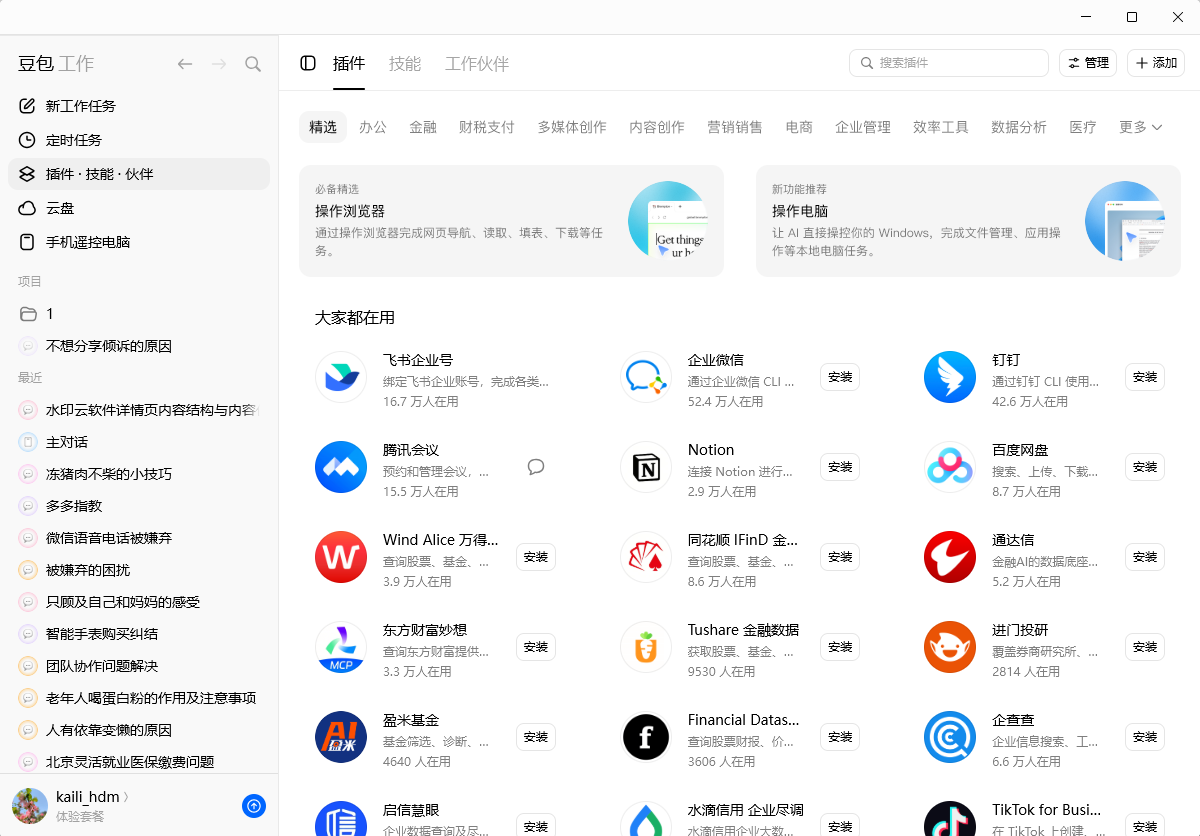Click the 企业微信 plugin icon
Screen dimensions: 1200x836
[646, 377]
